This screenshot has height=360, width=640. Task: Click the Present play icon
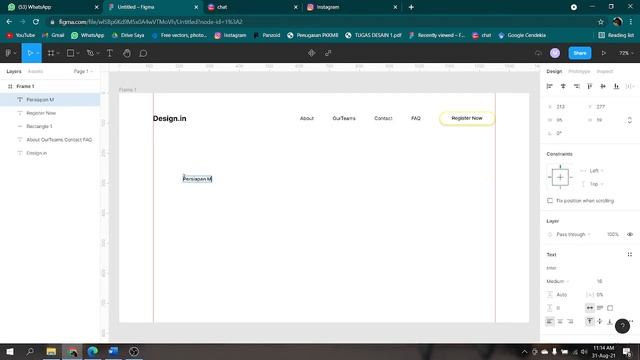coord(603,53)
